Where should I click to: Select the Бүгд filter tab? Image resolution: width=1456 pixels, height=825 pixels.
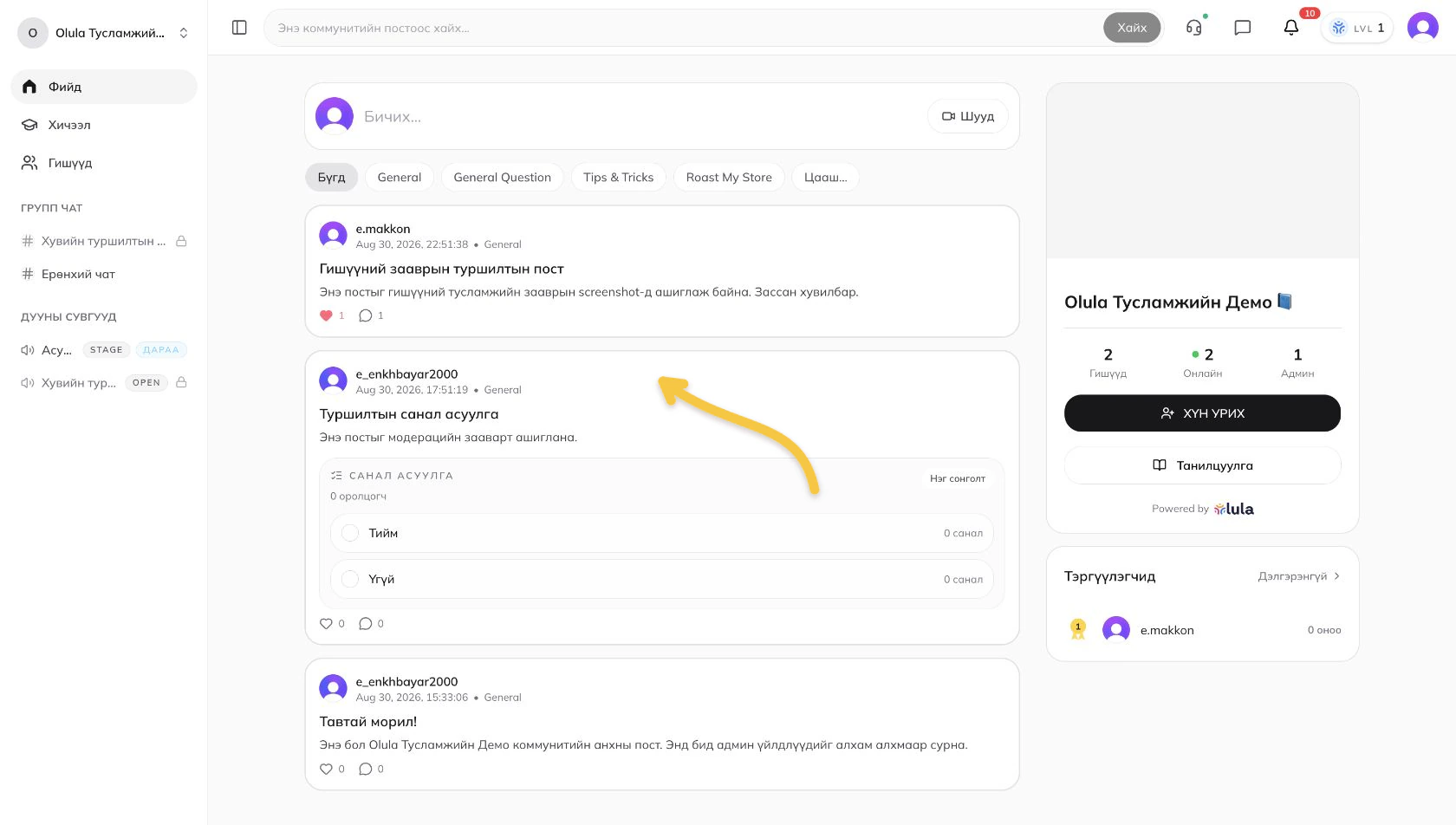pyautogui.click(x=331, y=177)
